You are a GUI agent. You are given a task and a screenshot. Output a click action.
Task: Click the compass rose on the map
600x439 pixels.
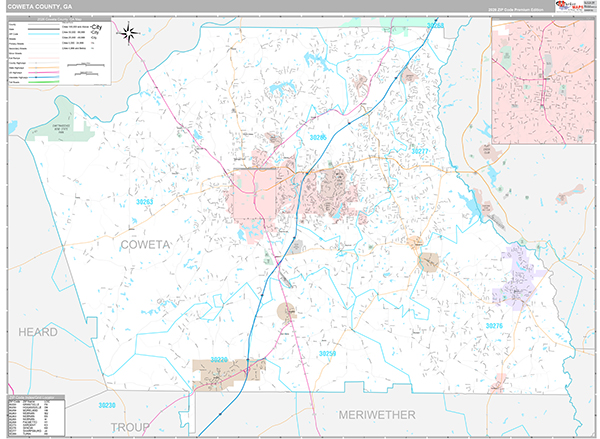(129, 32)
